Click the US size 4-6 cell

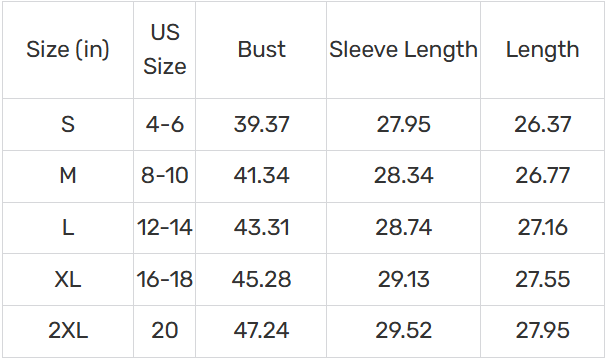[x=165, y=125]
